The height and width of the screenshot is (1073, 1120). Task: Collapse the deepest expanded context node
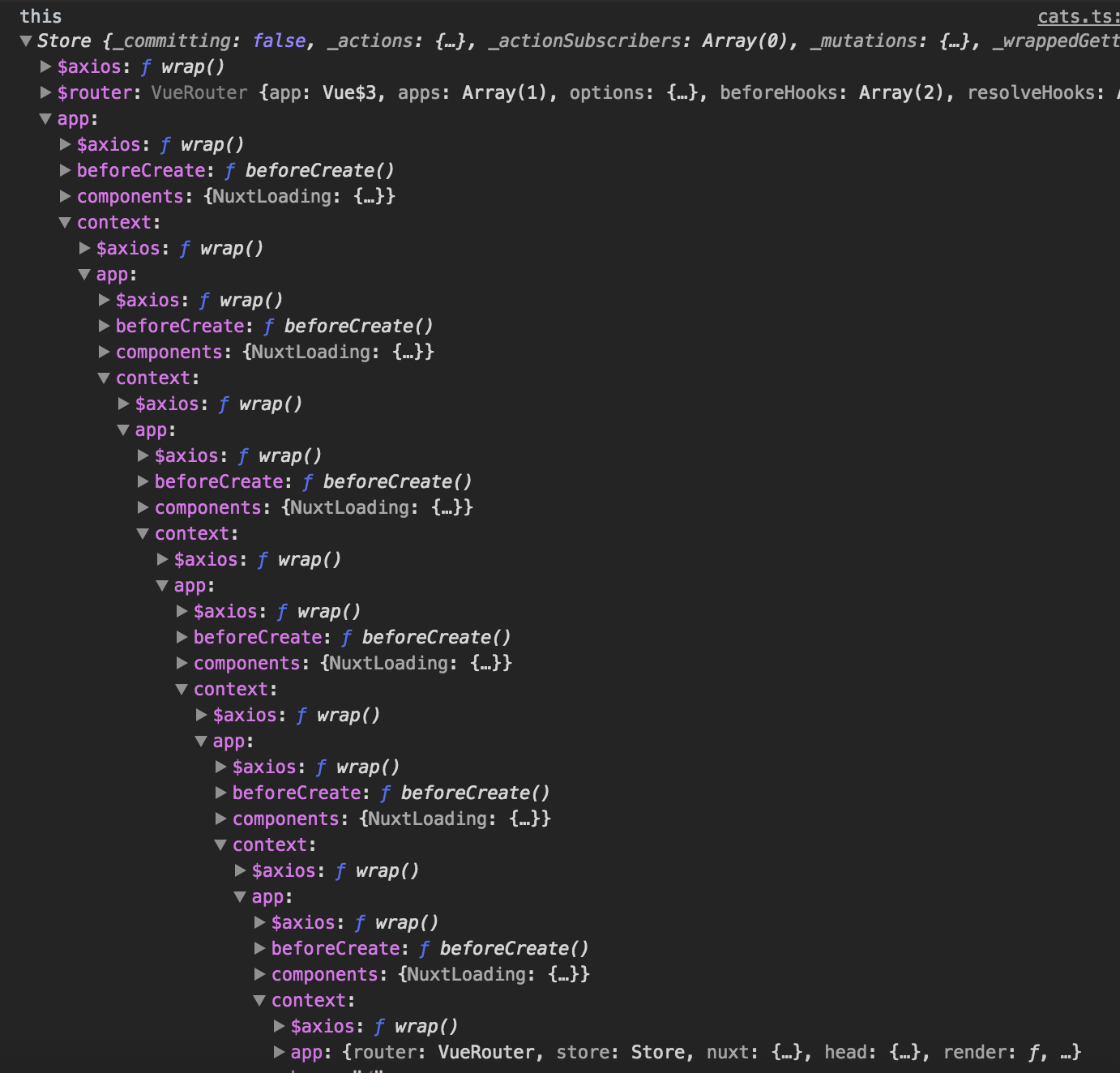(259, 1000)
